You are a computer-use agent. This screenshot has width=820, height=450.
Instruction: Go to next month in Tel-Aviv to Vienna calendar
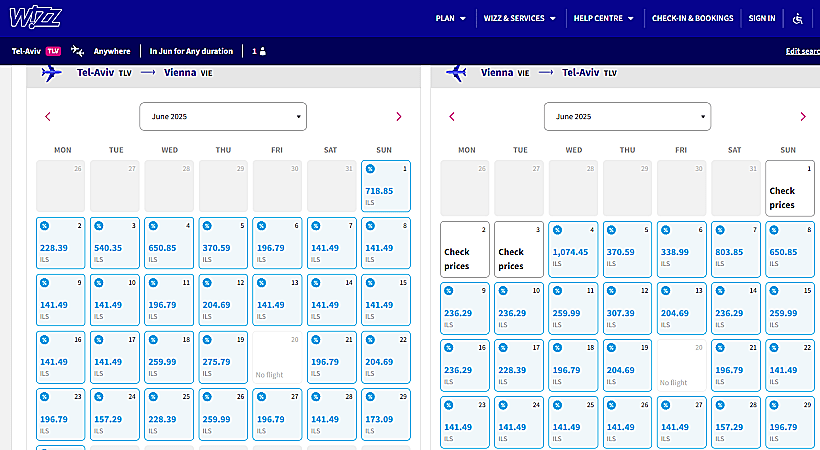pyautogui.click(x=398, y=117)
